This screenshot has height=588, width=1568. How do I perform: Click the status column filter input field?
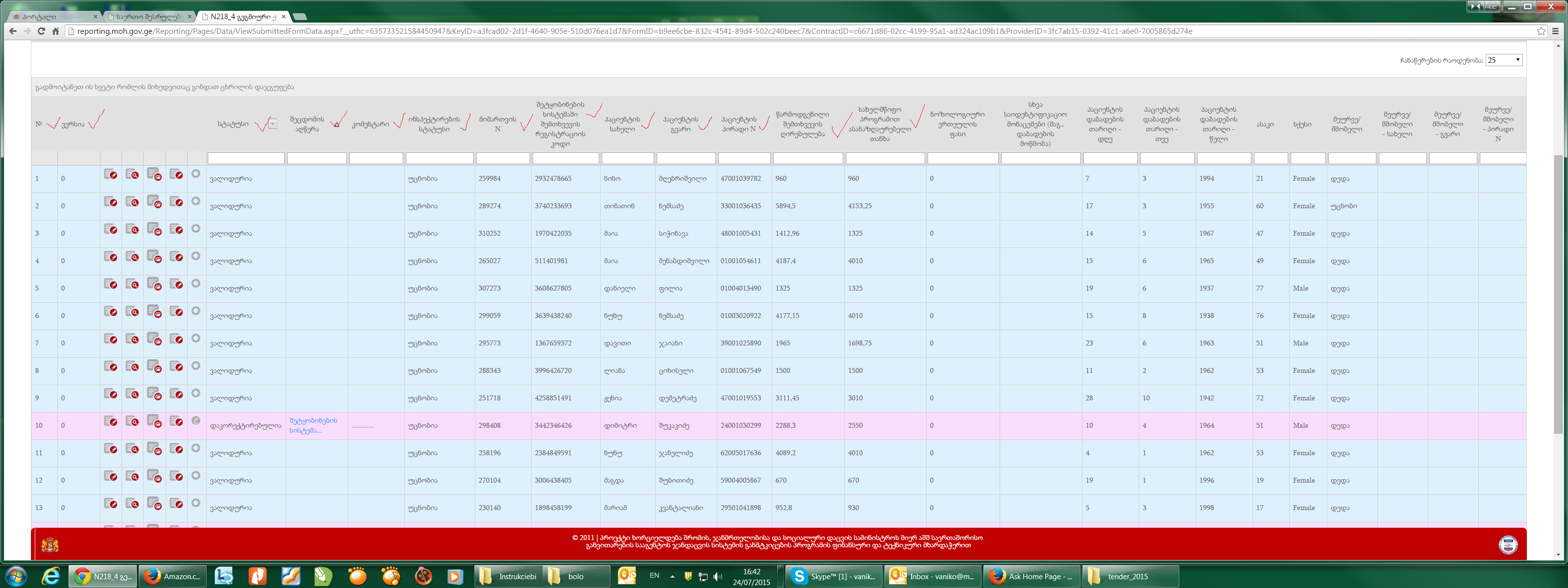point(246,159)
